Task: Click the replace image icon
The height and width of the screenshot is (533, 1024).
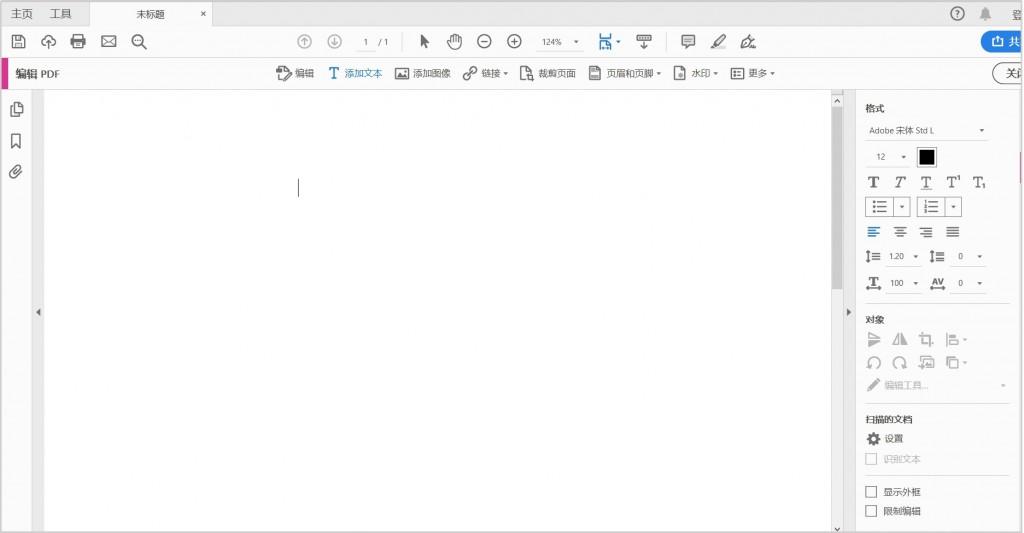Action: coord(926,363)
